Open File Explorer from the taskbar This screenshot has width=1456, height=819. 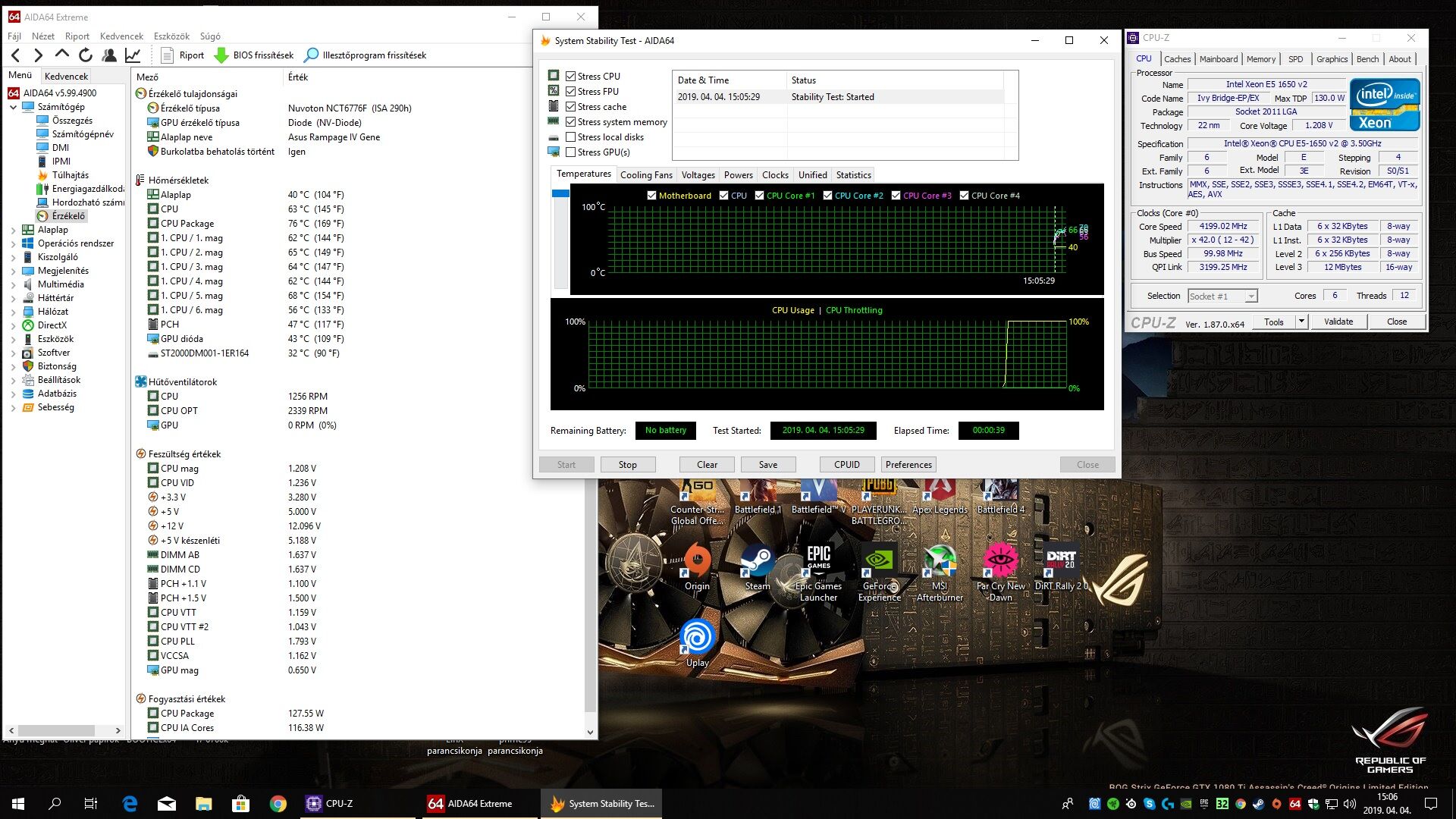(x=204, y=803)
